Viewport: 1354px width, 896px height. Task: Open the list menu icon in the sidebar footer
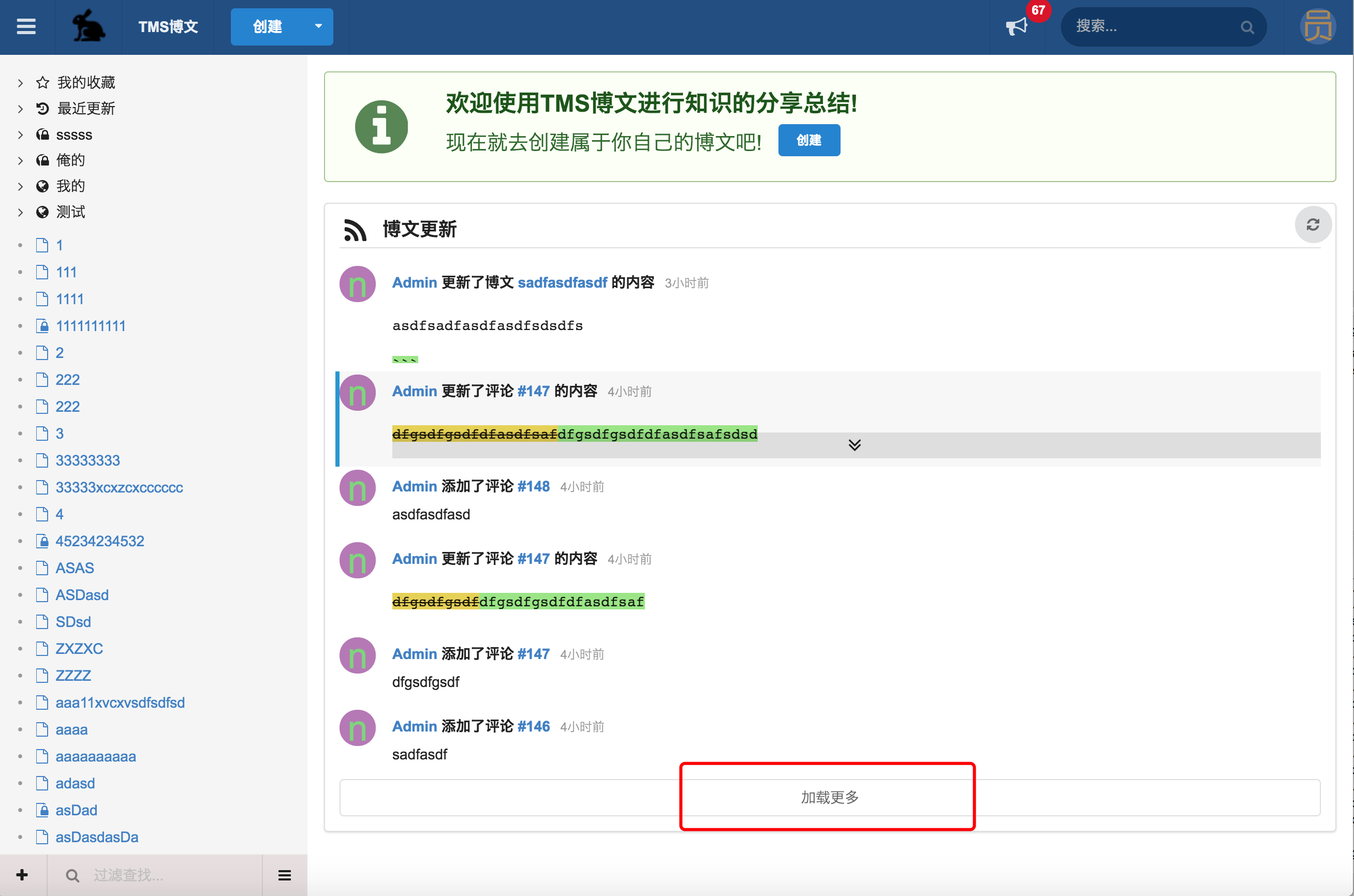click(285, 875)
